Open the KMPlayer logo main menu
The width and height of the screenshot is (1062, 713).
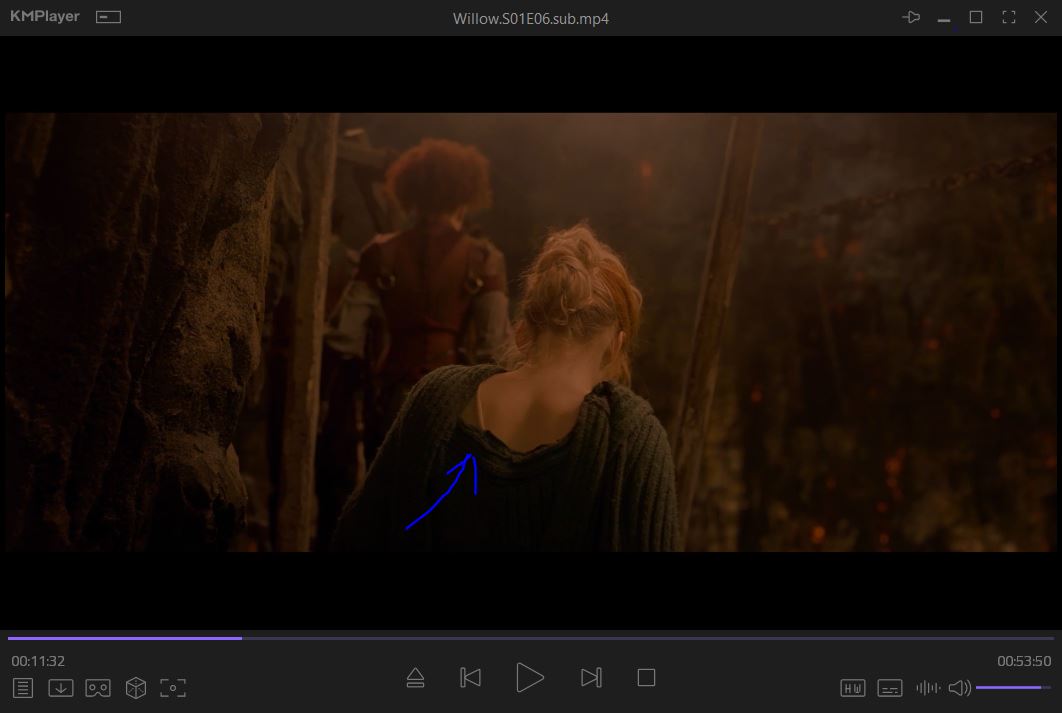point(44,17)
